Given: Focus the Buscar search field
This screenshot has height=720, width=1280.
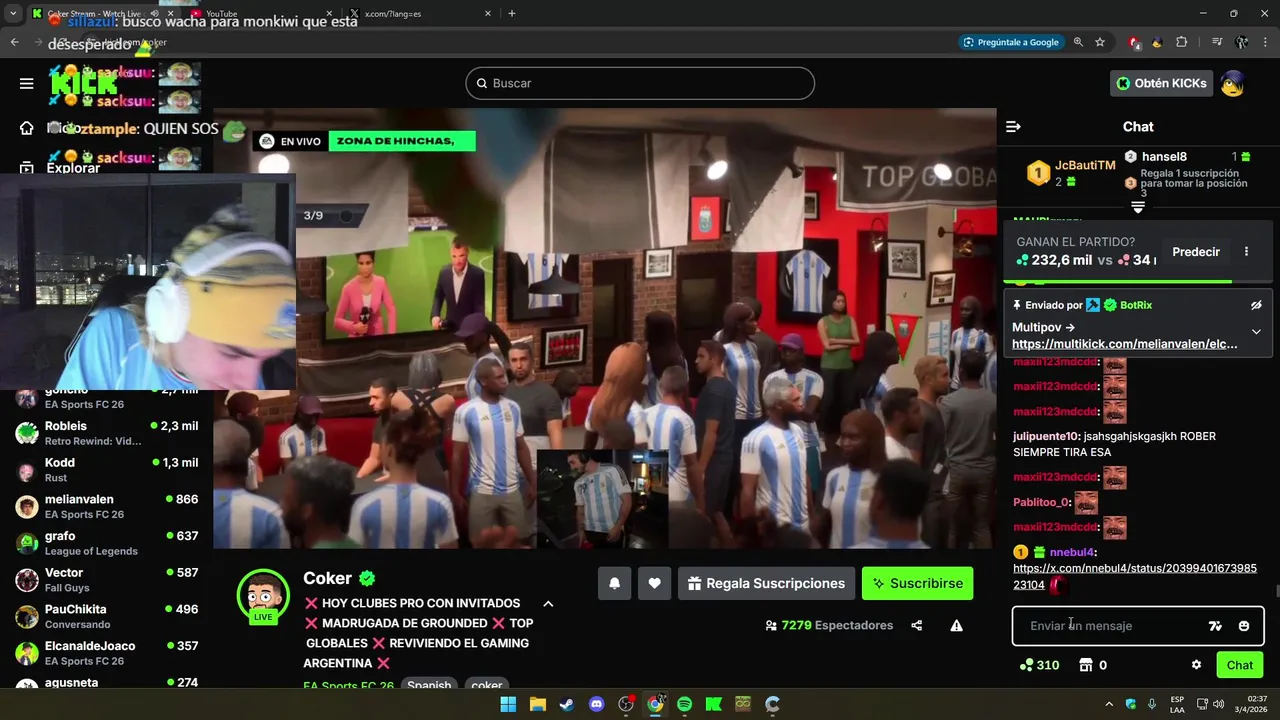Looking at the screenshot, I should pos(640,83).
